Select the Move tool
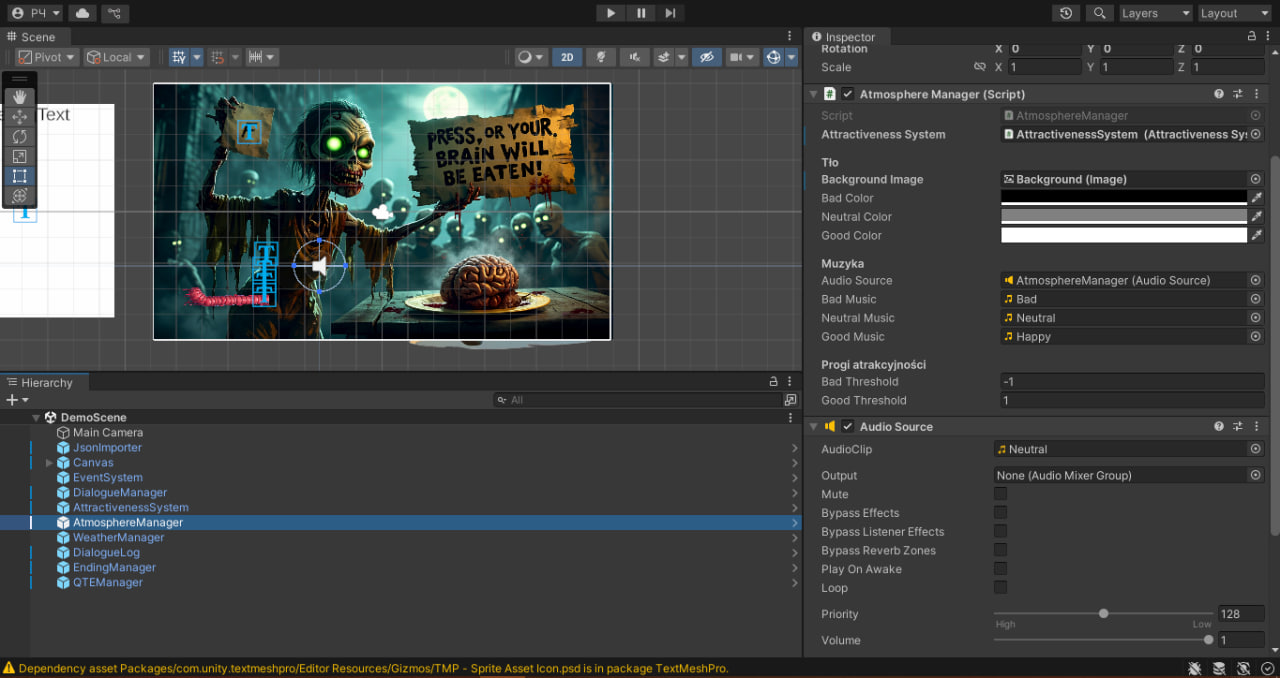The height and width of the screenshot is (678, 1280). pyautogui.click(x=20, y=117)
